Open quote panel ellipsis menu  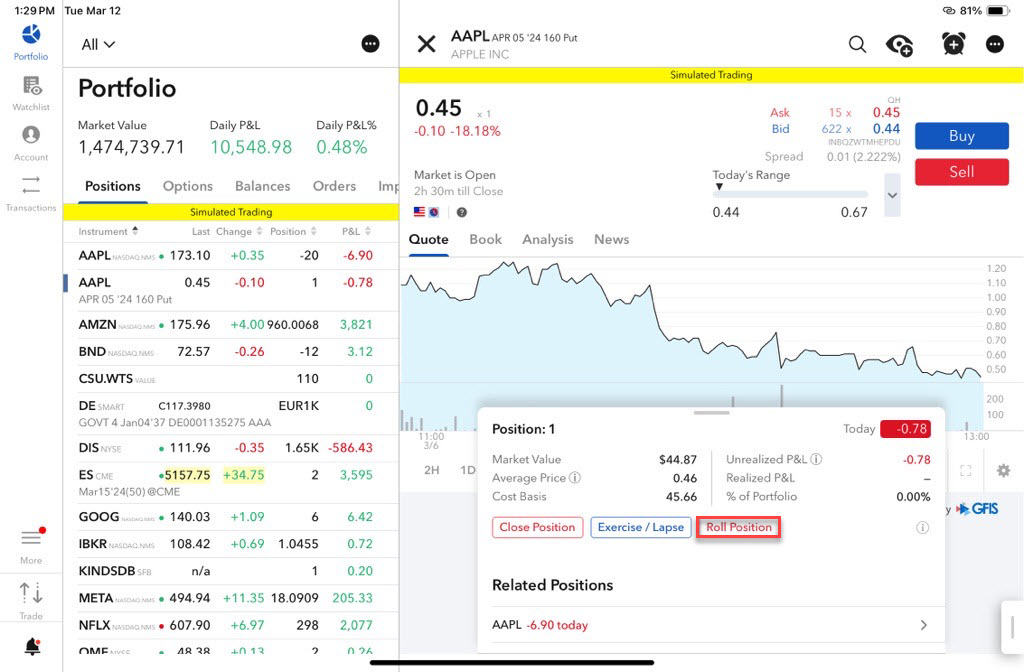[995, 44]
